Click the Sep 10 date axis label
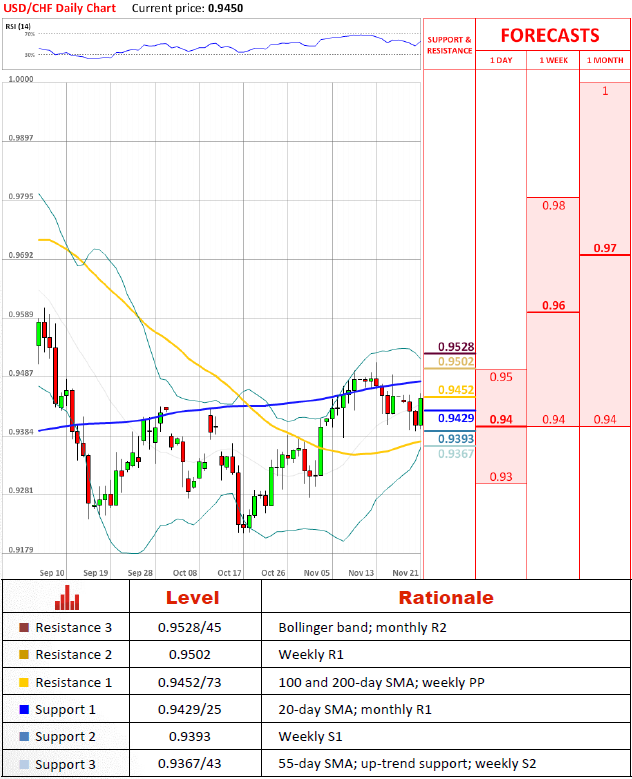 tap(52, 573)
